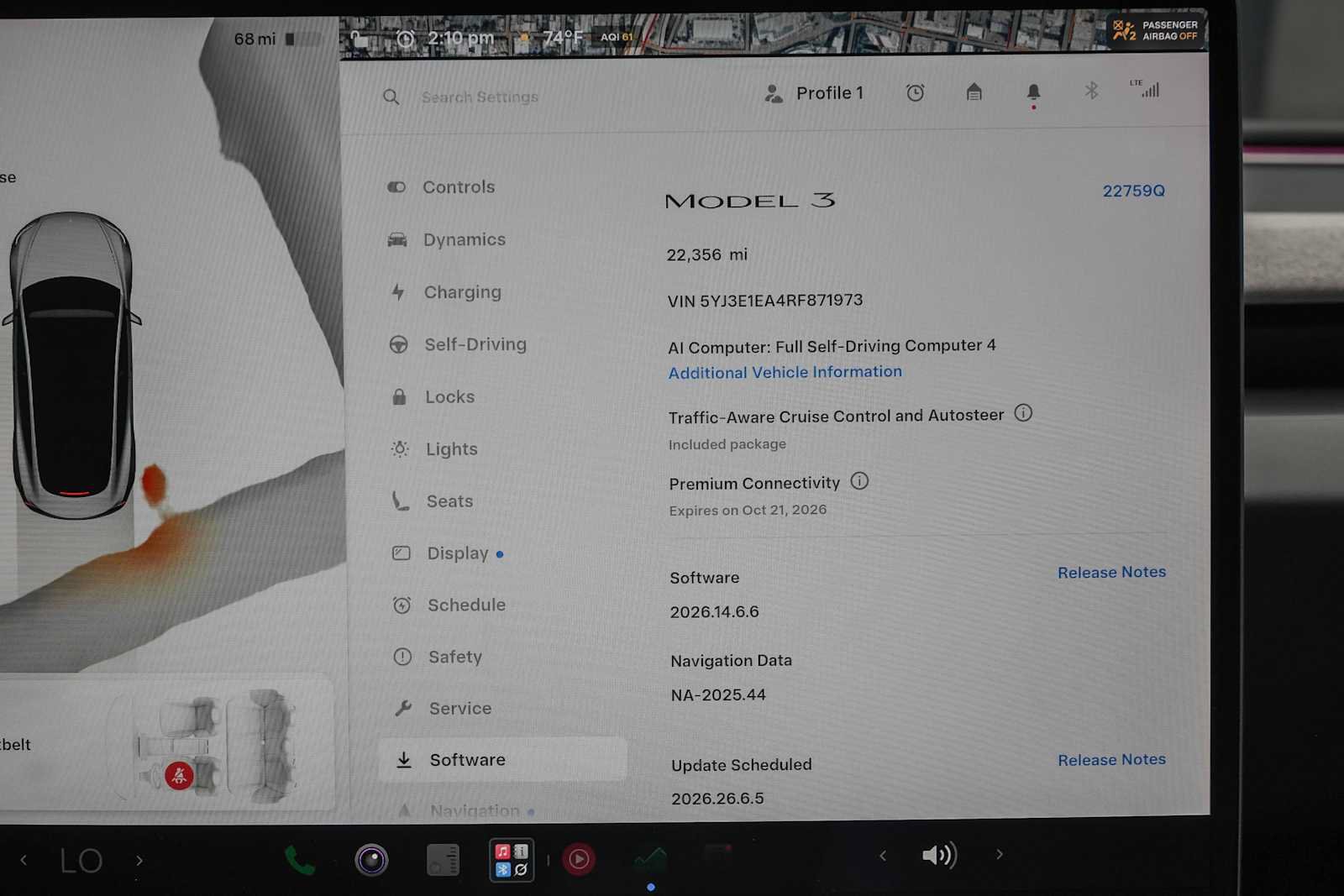The image size is (1344, 896).
Task: Open the app launcher icon
Action: pyautogui.click(x=512, y=860)
